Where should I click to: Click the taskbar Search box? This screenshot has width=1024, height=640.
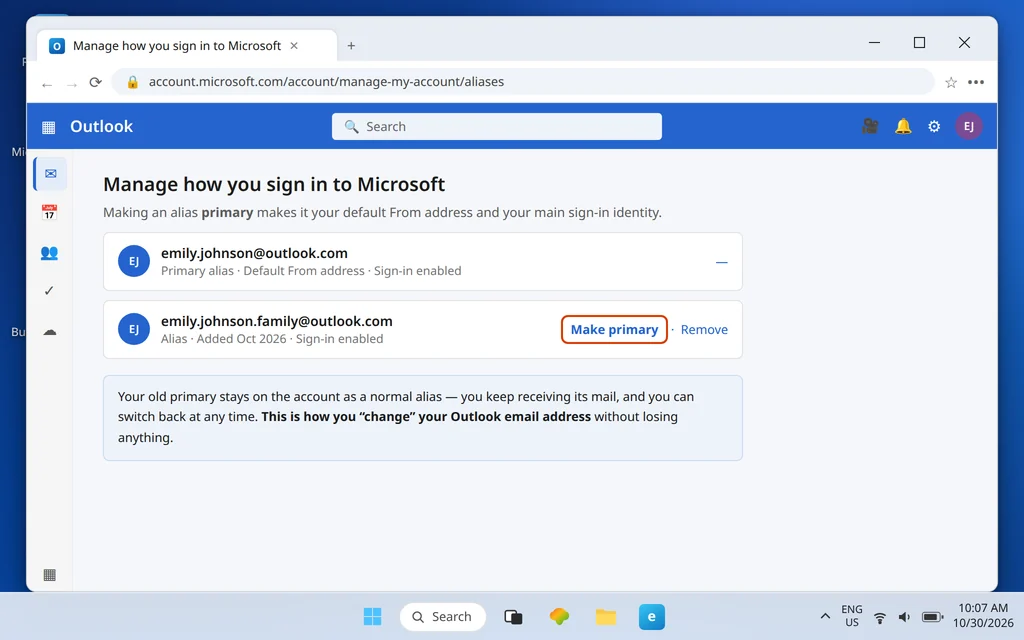click(443, 616)
